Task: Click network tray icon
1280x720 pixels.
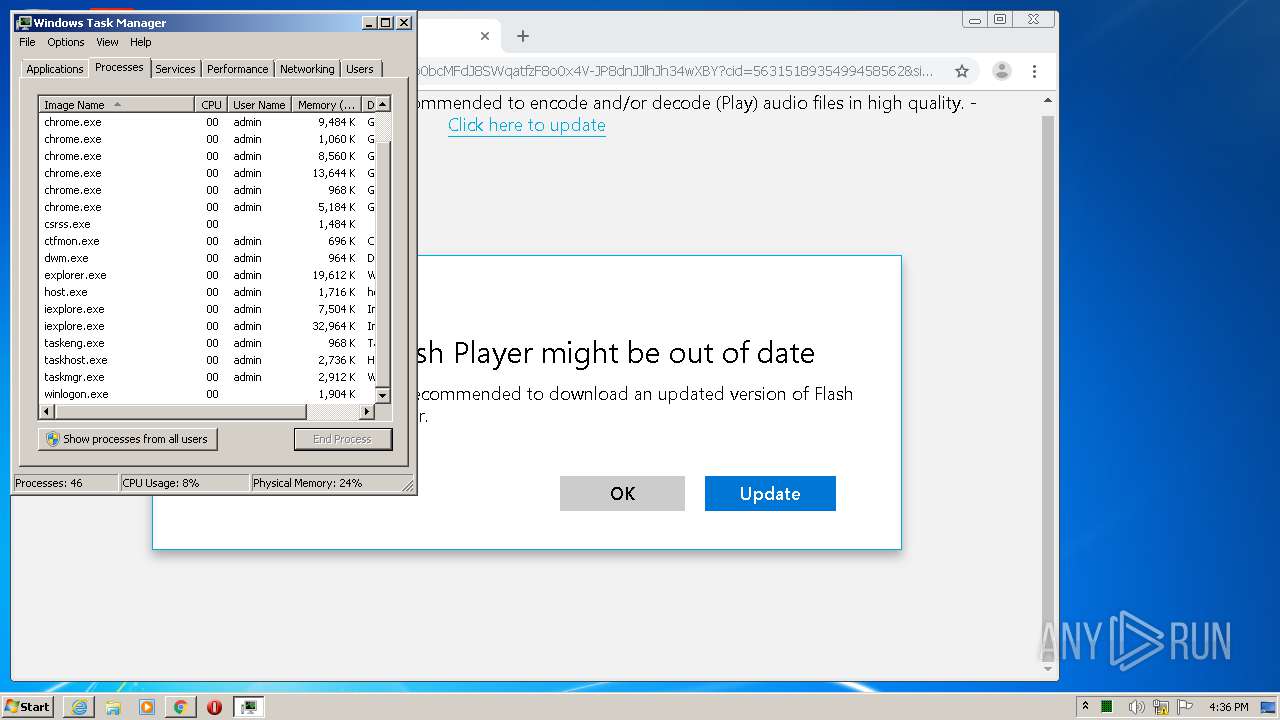Action: 1162,707
